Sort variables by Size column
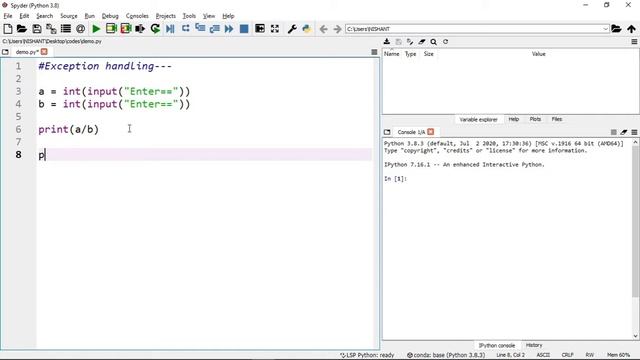Image resolution: width=640 pixels, height=360 pixels. click(x=429, y=54)
